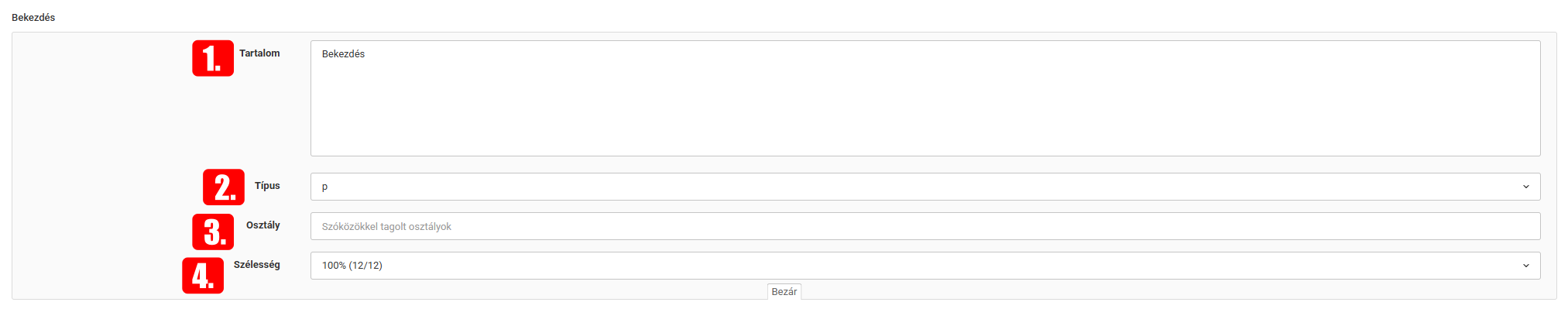
Task: Click the '100% (12/12)' width value
Action: click(352, 266)
